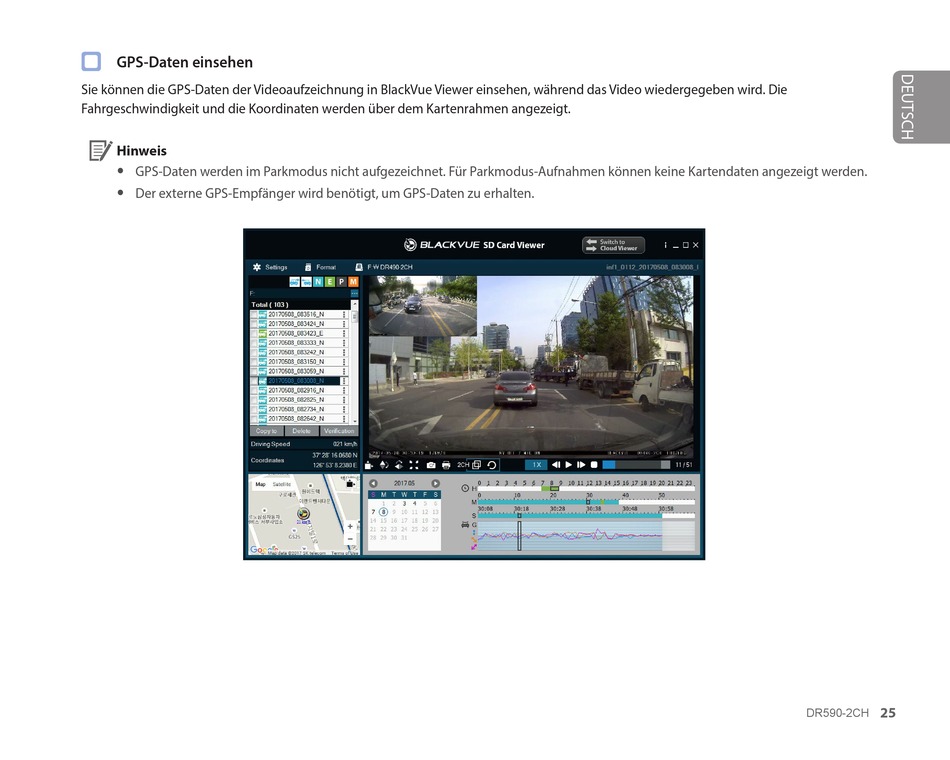Toggle the E event recording filter

coord(330,282)
